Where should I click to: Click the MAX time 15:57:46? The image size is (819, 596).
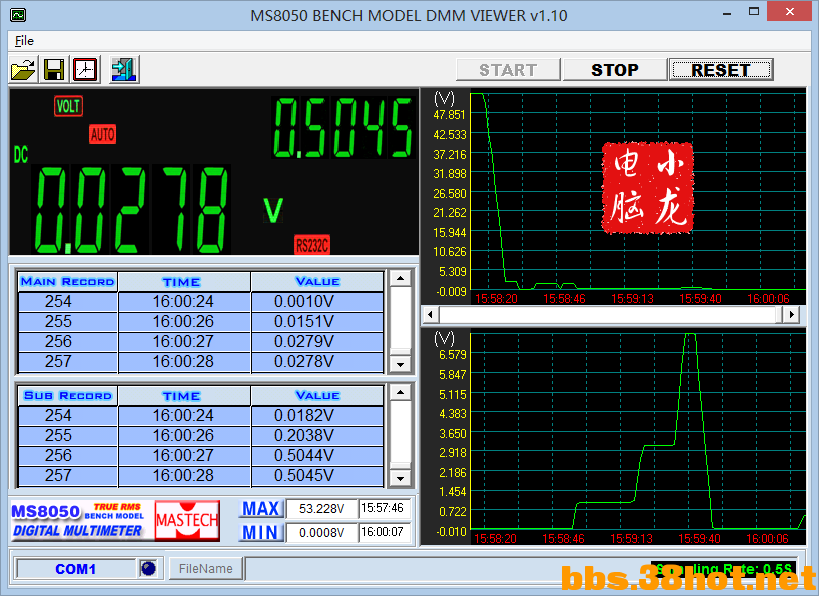click(384, 508)
